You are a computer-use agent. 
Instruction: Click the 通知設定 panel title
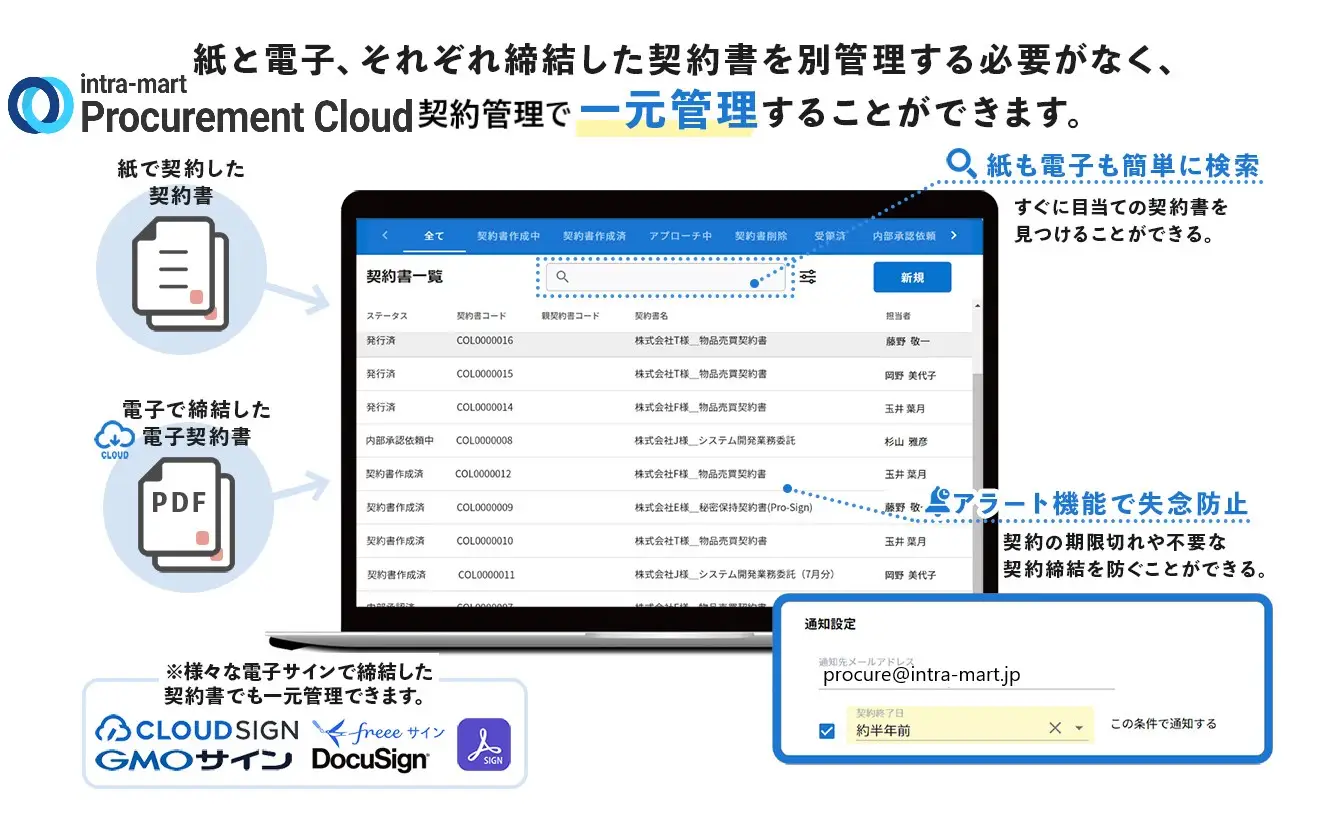tap(830, 624)
